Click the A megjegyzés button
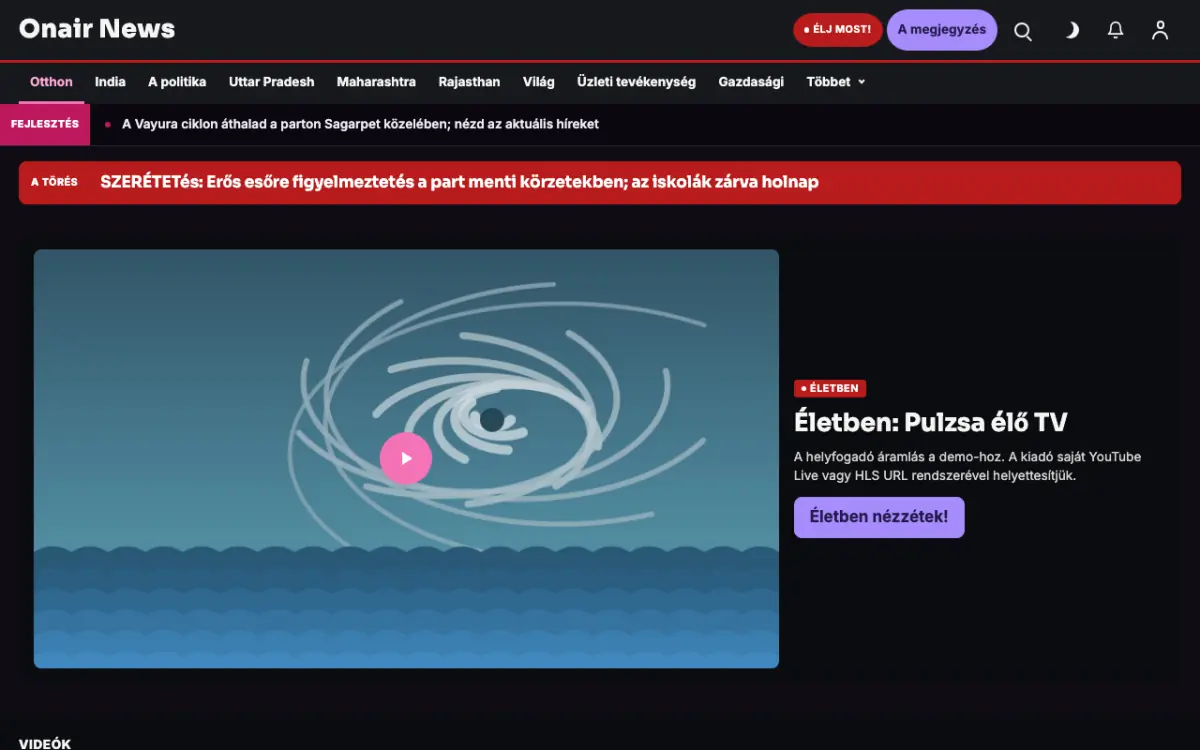 (x=942, y=30)
